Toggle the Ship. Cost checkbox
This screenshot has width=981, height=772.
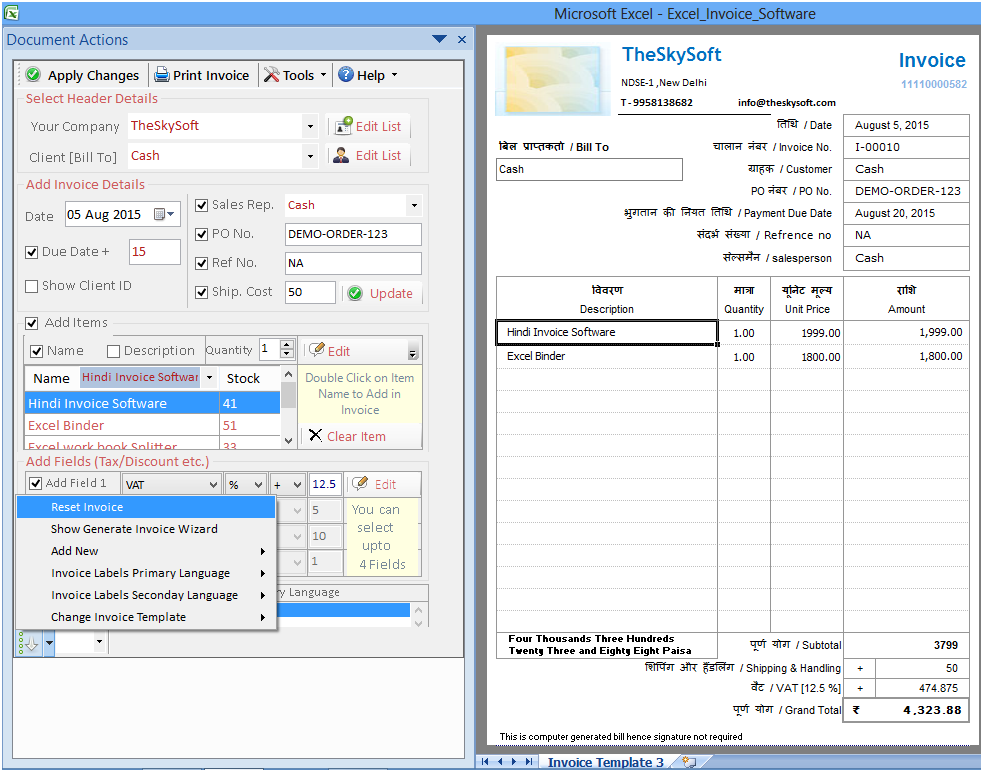tap(201, 292)
